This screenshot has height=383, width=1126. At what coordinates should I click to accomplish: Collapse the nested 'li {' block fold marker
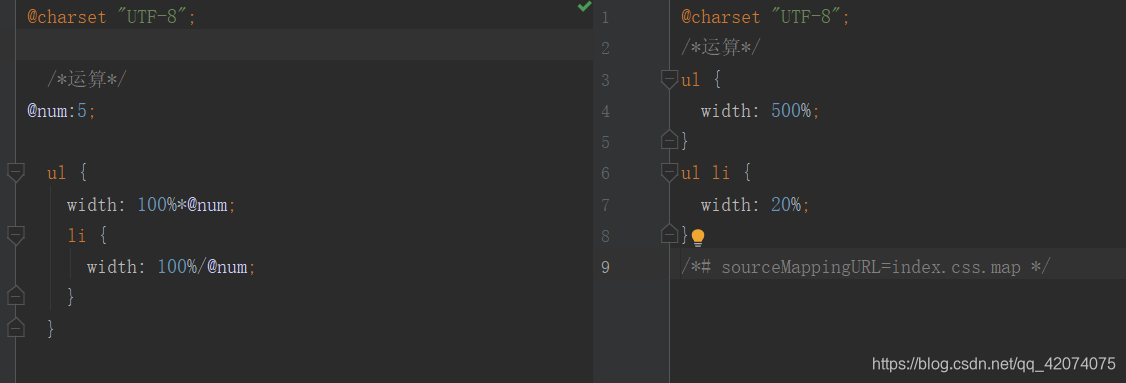(x=15, y=235)
